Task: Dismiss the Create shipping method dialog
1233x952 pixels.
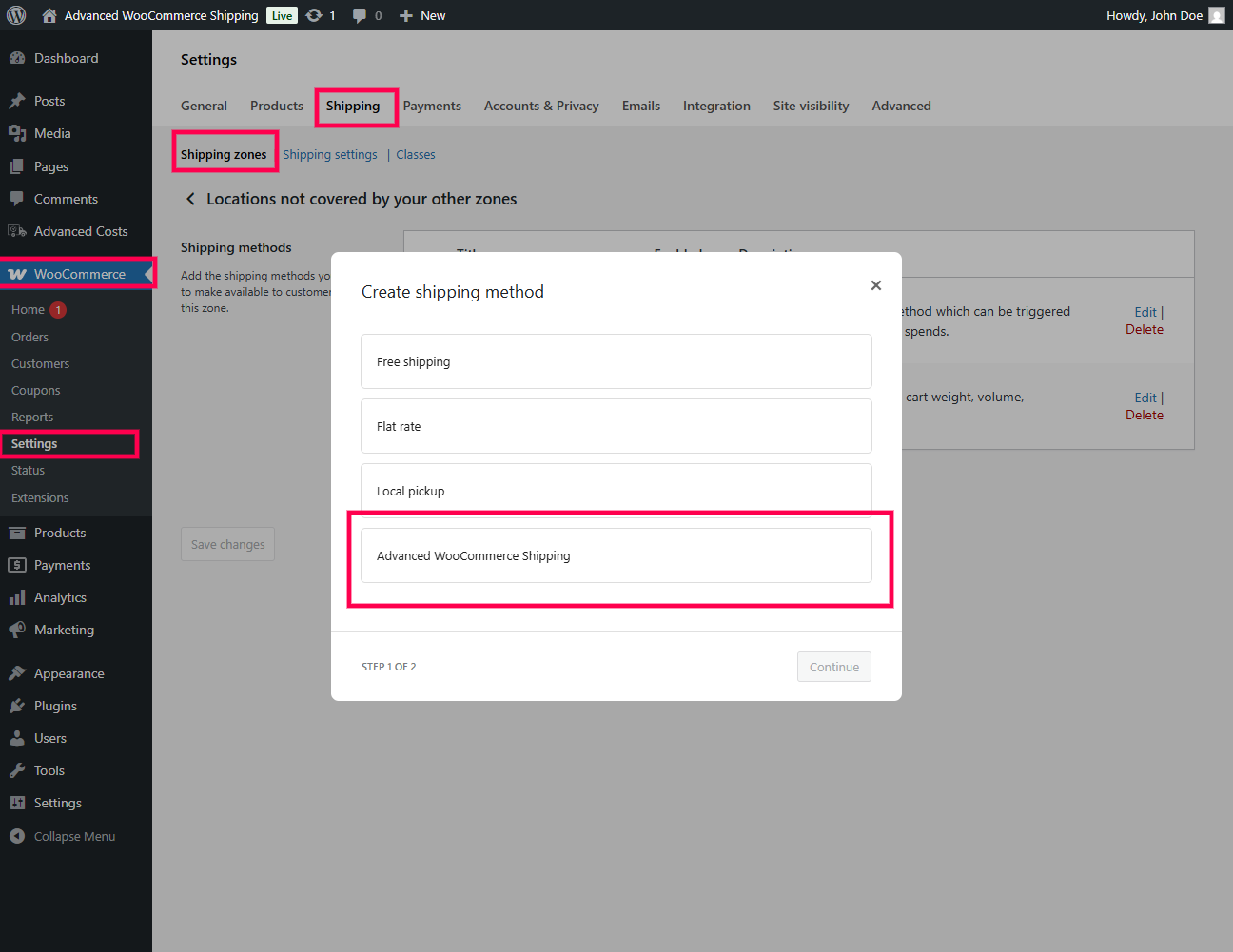Action: [x=875, y=284]
